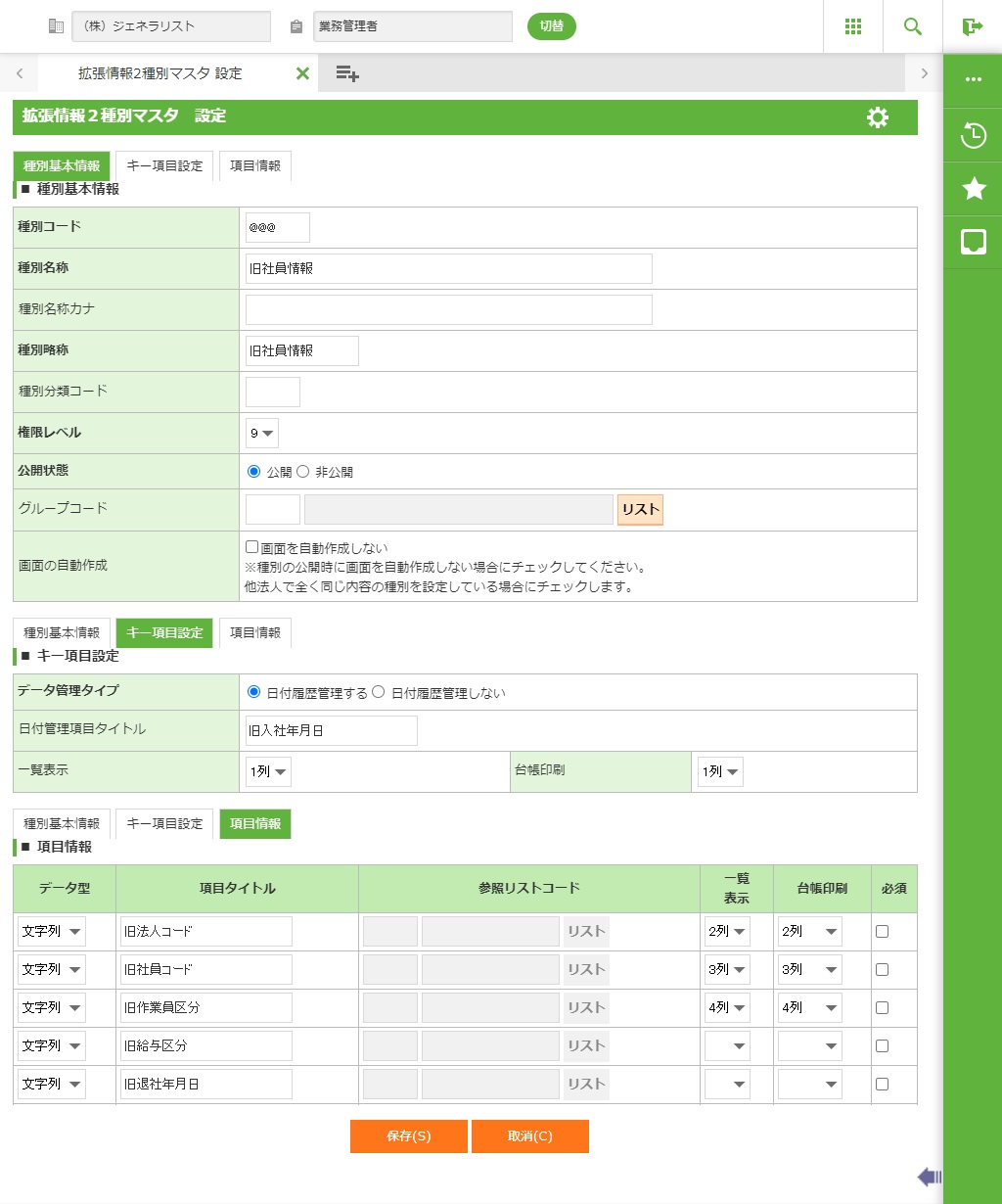This screenshot has height=1204, width=1002.
Task: Select 日付履歴管理しない radio option
Action: pos(379,692)
